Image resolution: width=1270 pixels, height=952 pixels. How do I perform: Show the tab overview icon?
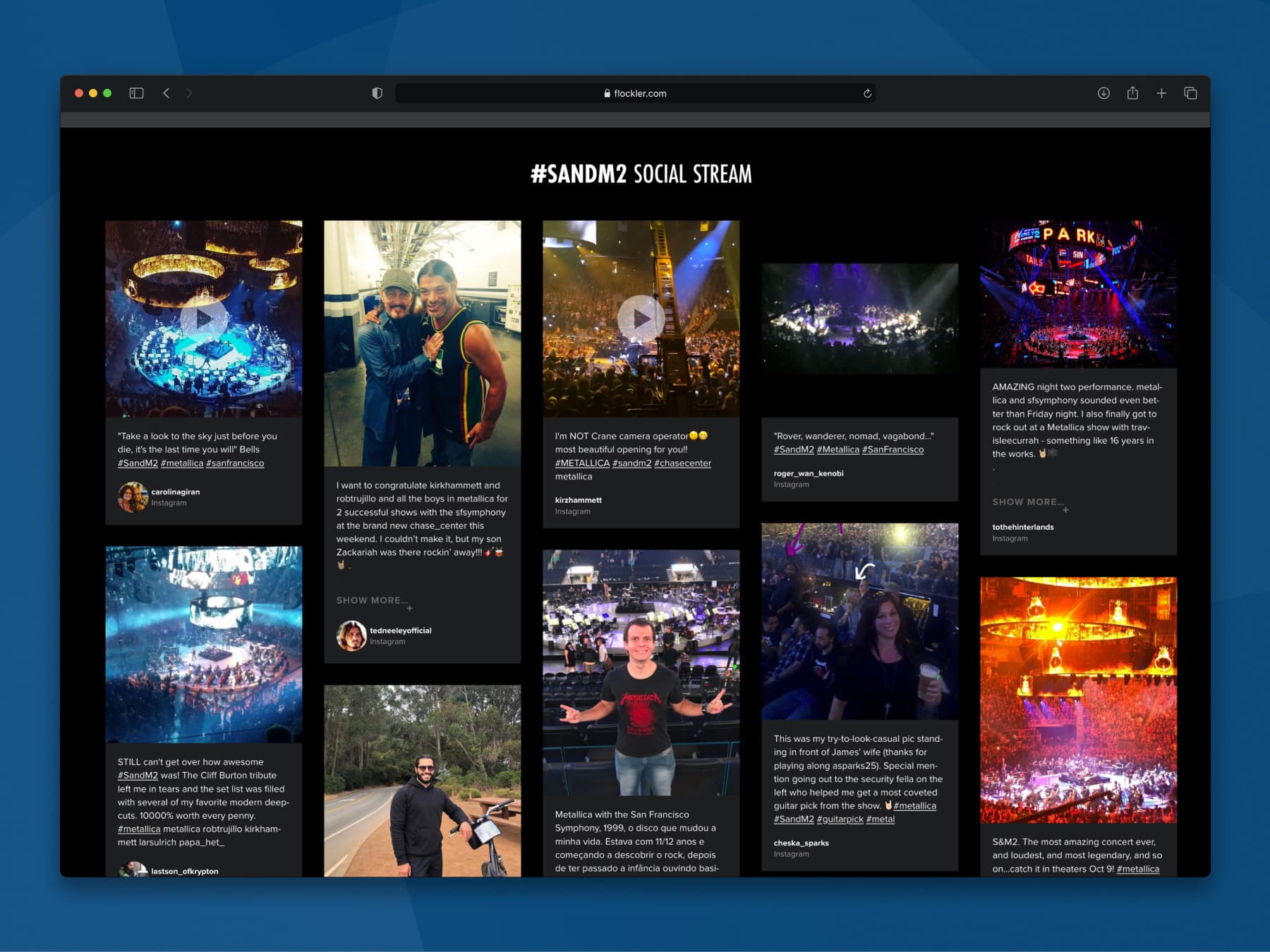click(x=1190, y=93)
